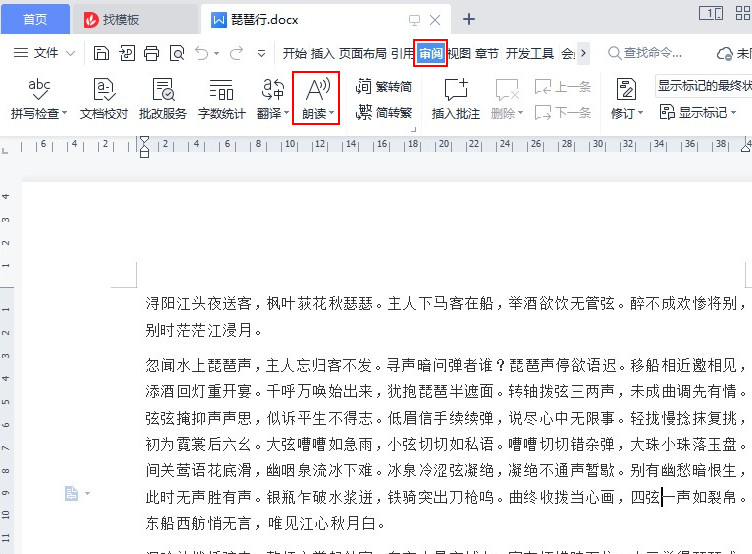Click the paragraph layout icon in the left margin
This screenshot has height=554, width=752.
pos(71,493)
